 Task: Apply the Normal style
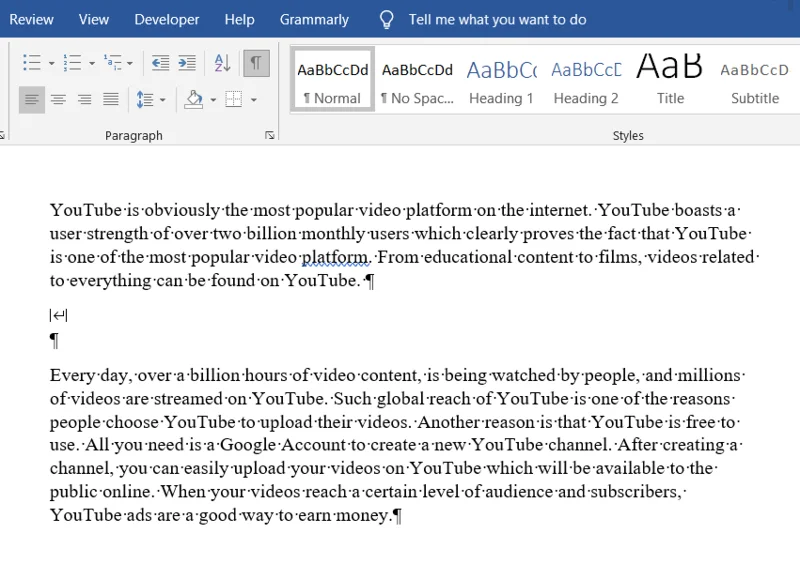(x=333, y=79)
